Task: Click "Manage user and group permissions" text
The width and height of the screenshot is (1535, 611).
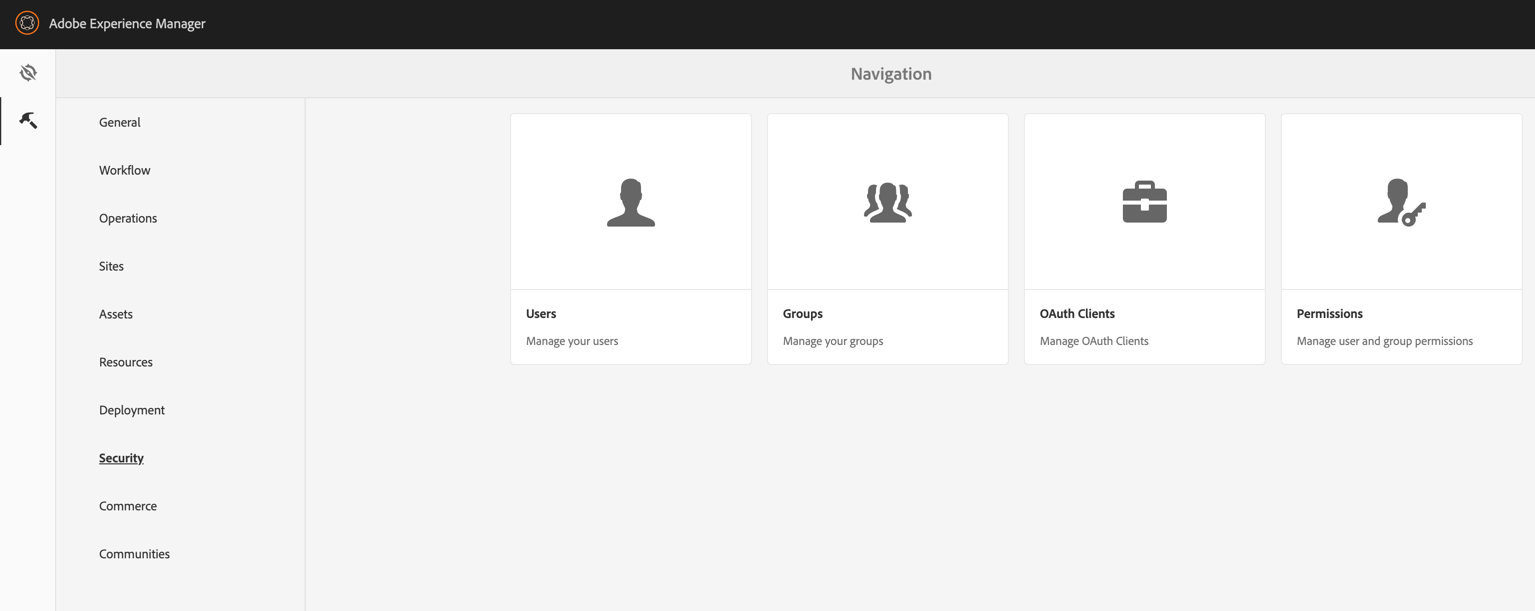Action: tap(1385, 341)
